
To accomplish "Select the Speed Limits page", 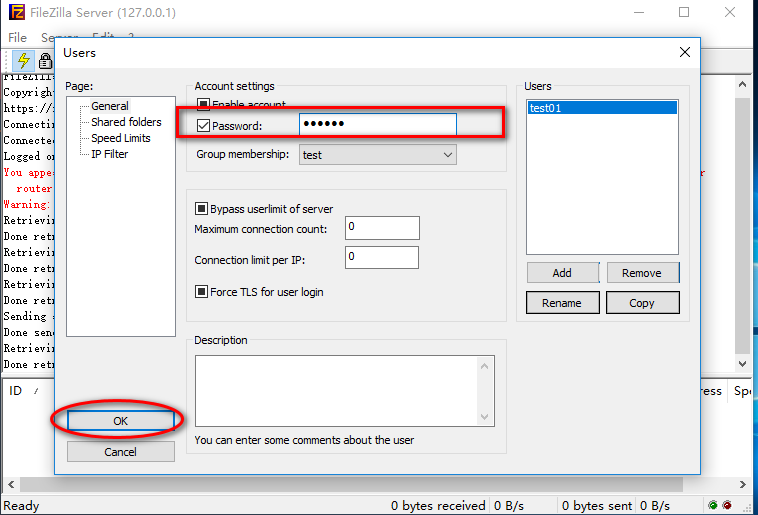I will click(x=121, y=138).
